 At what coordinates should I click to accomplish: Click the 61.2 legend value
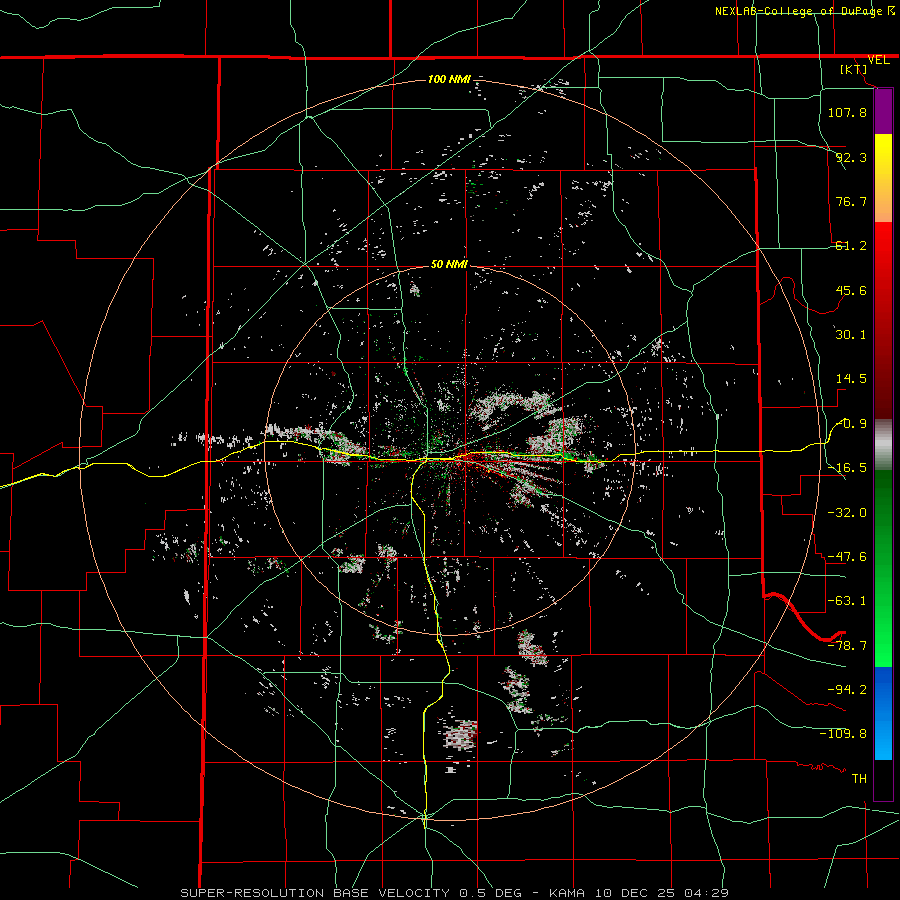coord(851,246)
